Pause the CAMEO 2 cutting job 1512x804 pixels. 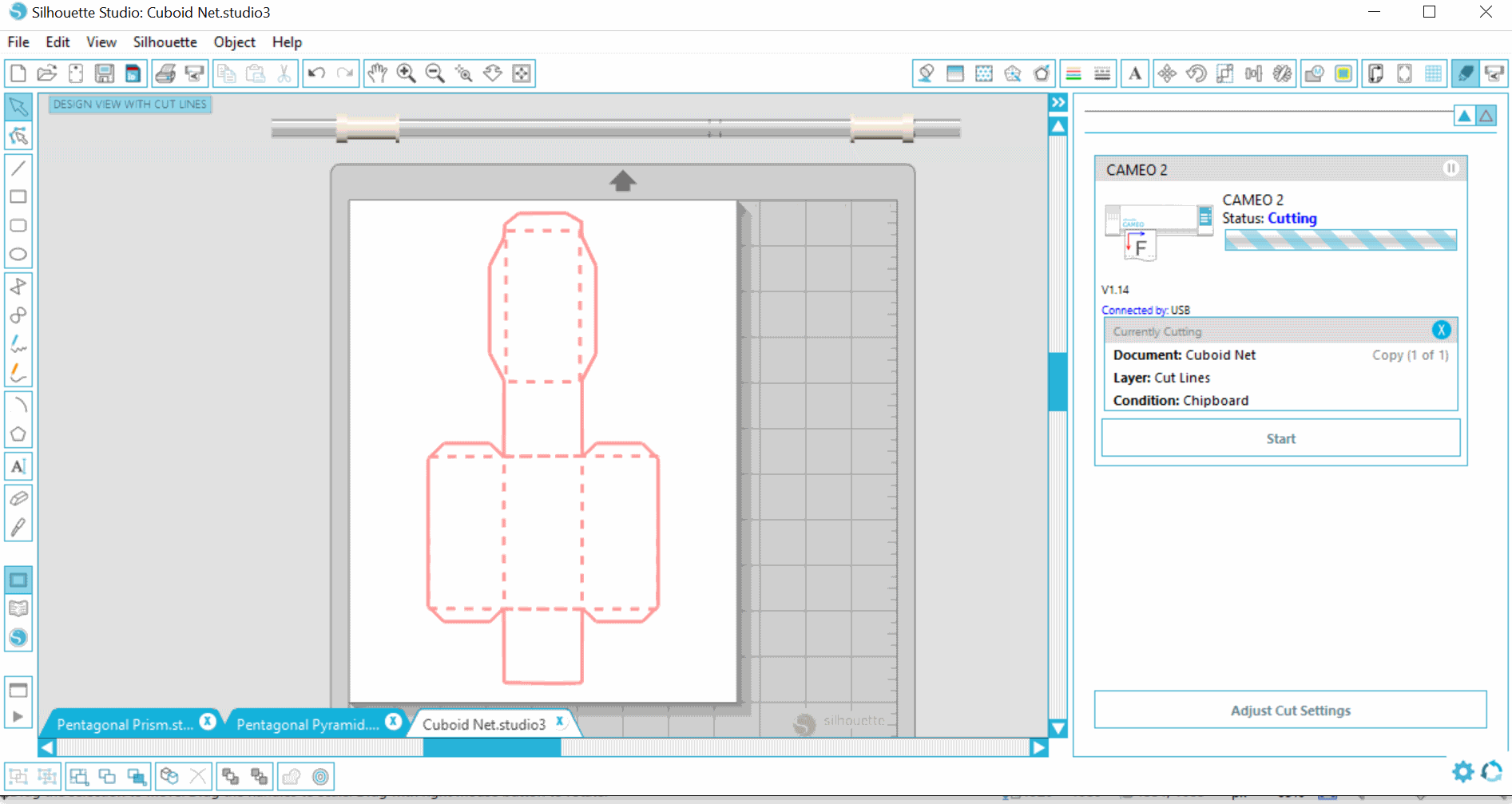(1450, 168)
